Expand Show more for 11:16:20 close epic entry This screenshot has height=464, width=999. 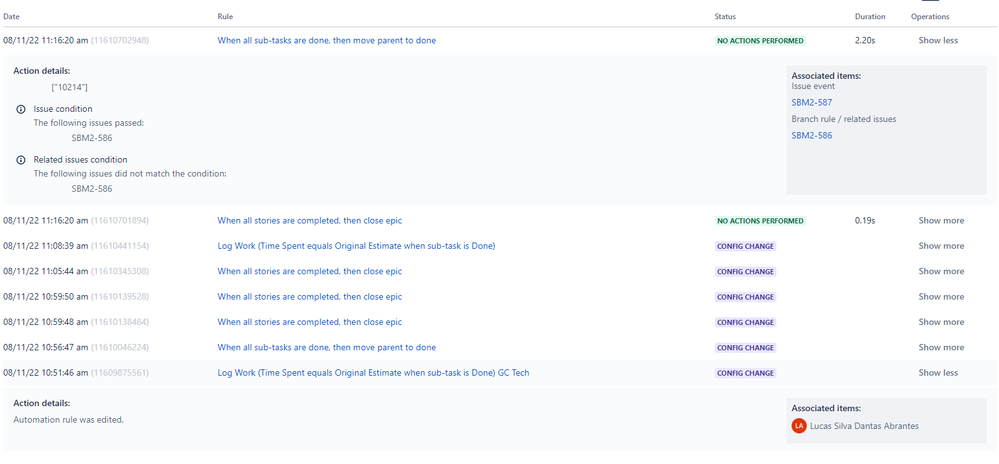[941, 221]
